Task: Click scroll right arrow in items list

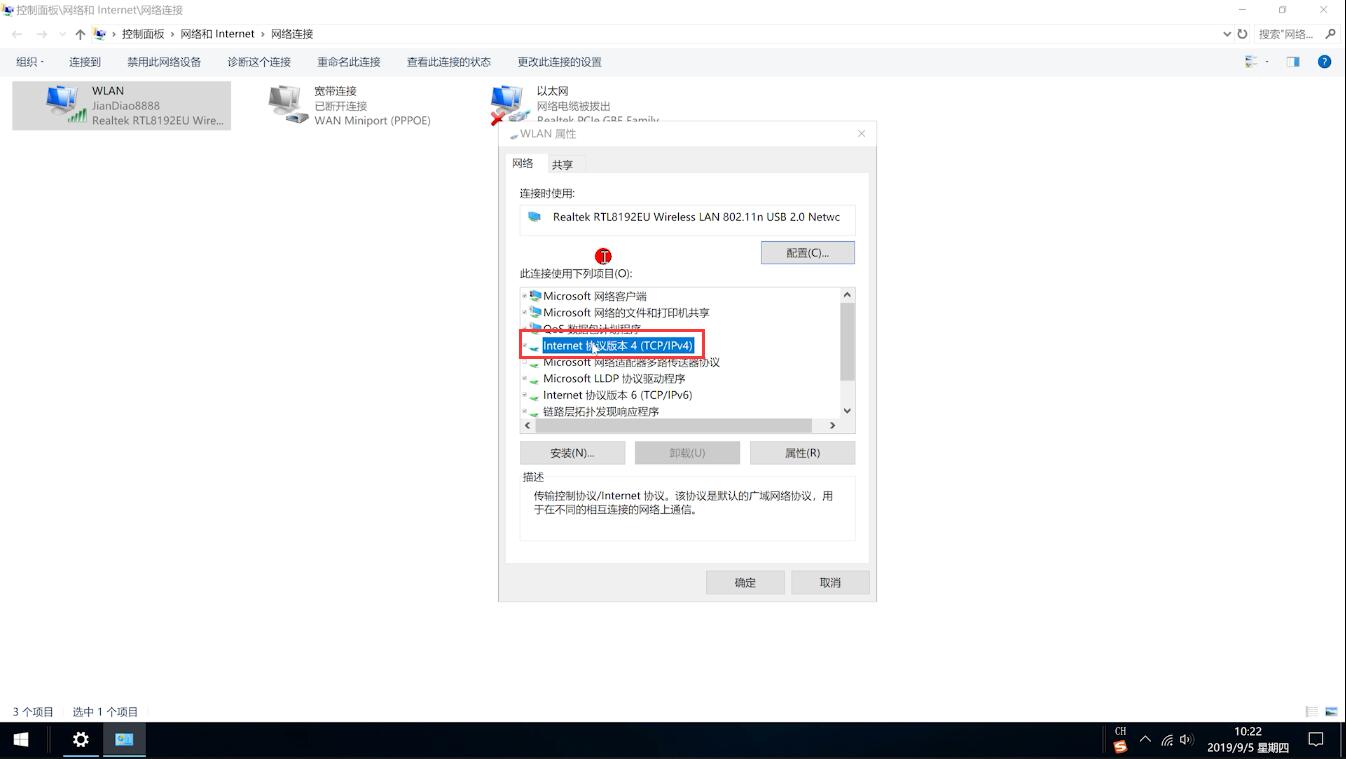Action: [832, 425]
